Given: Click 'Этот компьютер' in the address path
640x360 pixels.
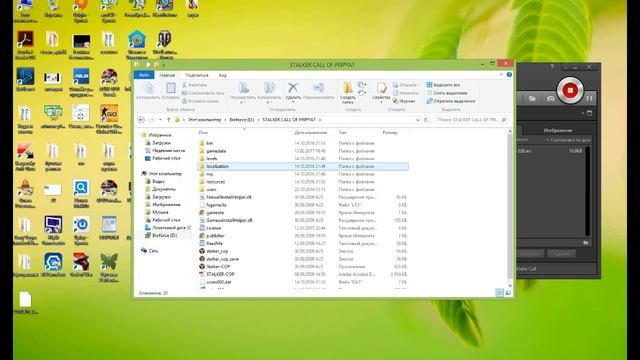Looking at the screenshot, I should 204,120.
